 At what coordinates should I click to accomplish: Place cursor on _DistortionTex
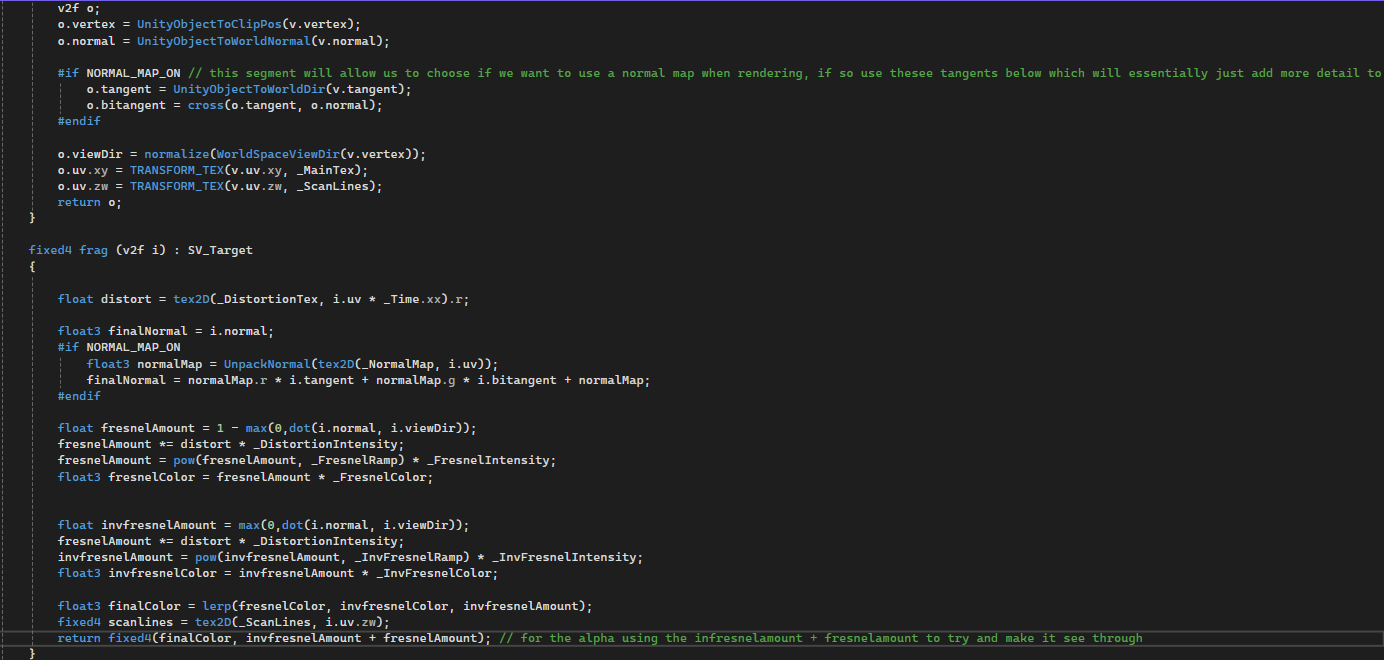click(260, 298)
